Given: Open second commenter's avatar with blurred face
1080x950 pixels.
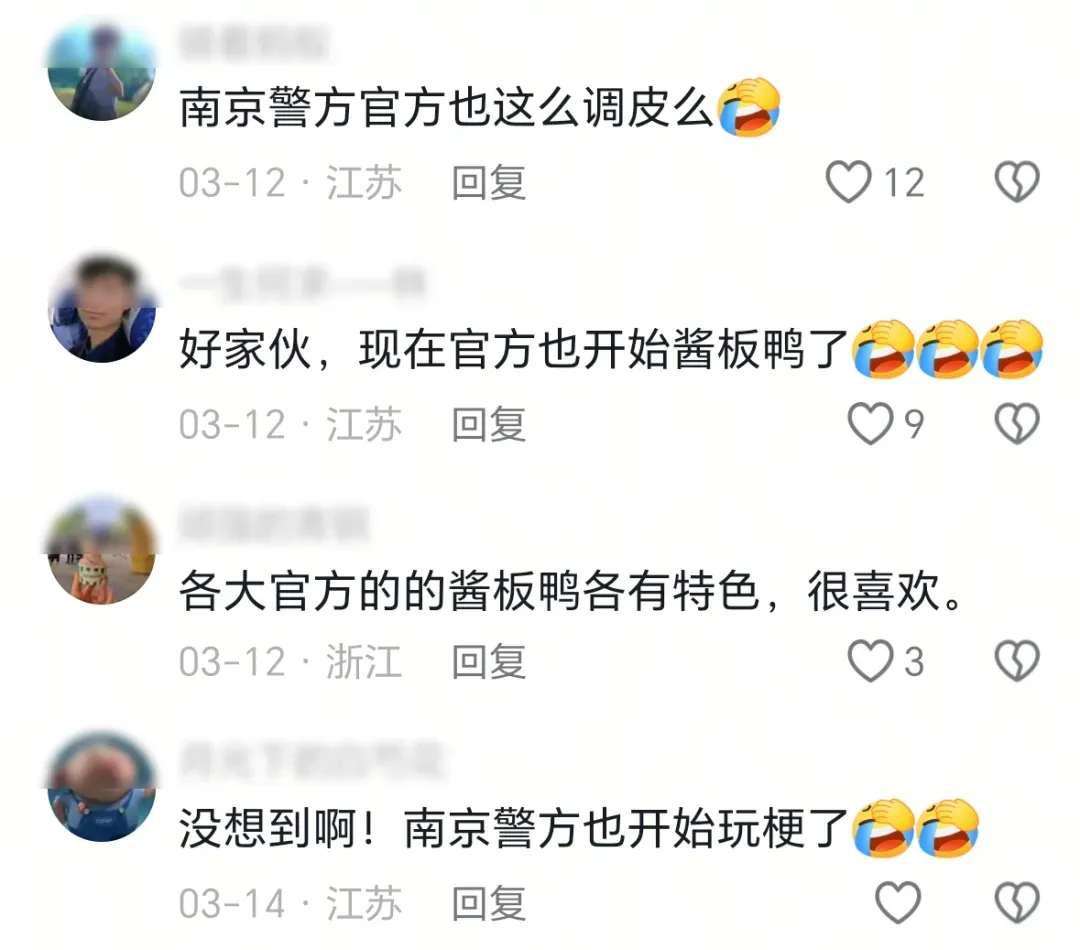Looking at the screenshot, I should [x=102, y=308].
